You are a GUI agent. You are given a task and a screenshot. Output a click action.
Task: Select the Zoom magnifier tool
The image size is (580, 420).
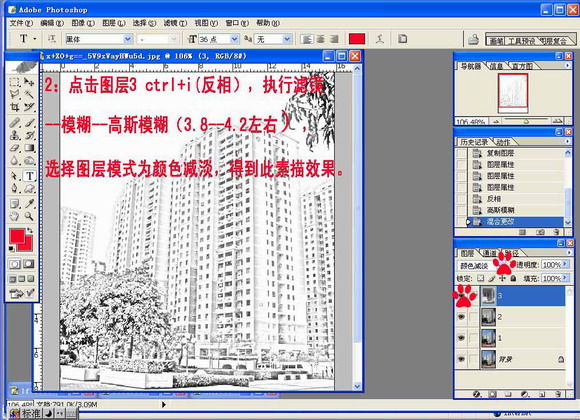click(29, 216)
